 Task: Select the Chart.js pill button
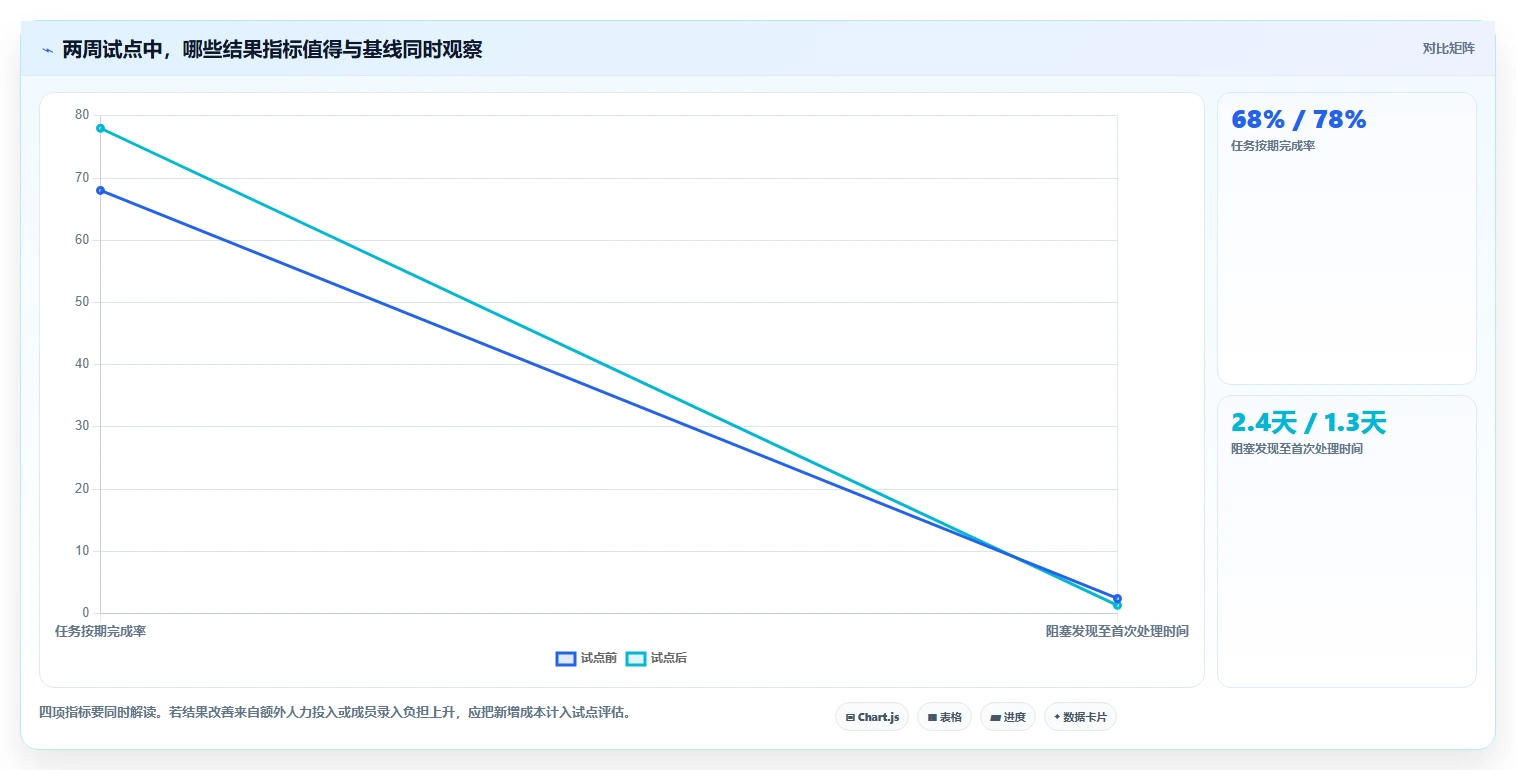click(x=872, y=717)
